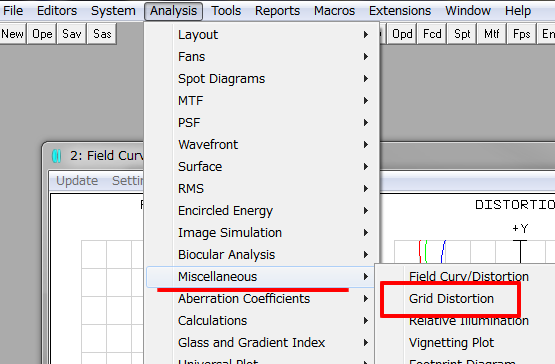Click Update in Field Curv window

pyautogui.click(x=77, y=181)
